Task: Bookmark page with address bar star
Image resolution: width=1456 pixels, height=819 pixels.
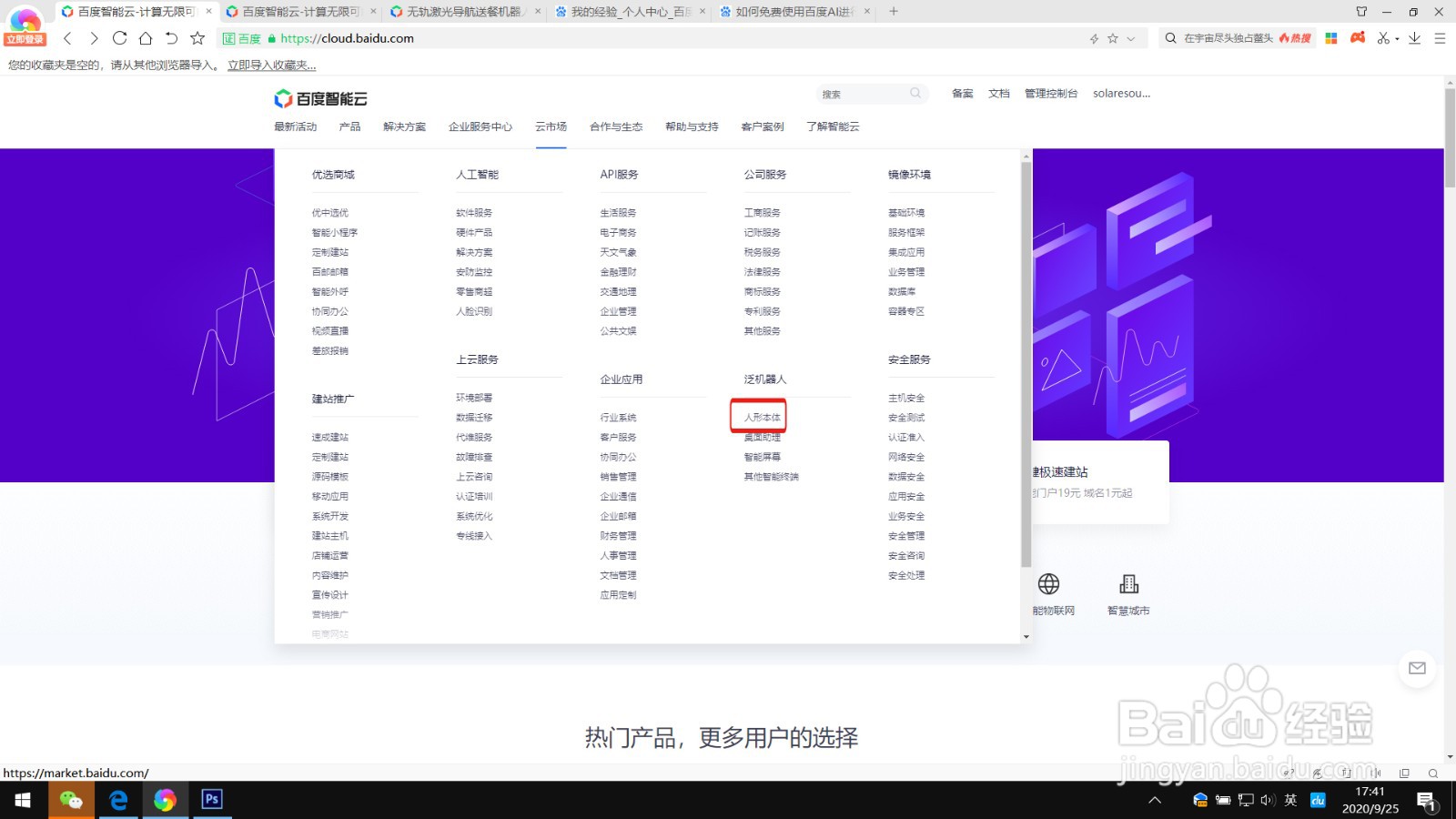Action: pos(1112,38)
